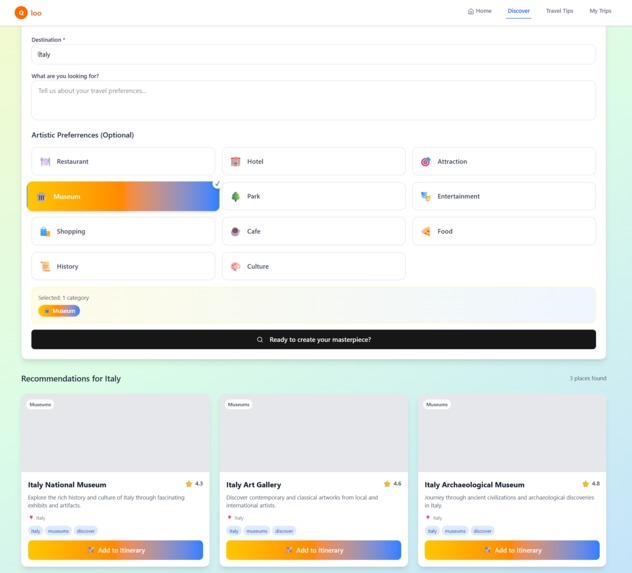Click the Shopping bags icon
The image size is (632, 573).
(x=45, y=232)
